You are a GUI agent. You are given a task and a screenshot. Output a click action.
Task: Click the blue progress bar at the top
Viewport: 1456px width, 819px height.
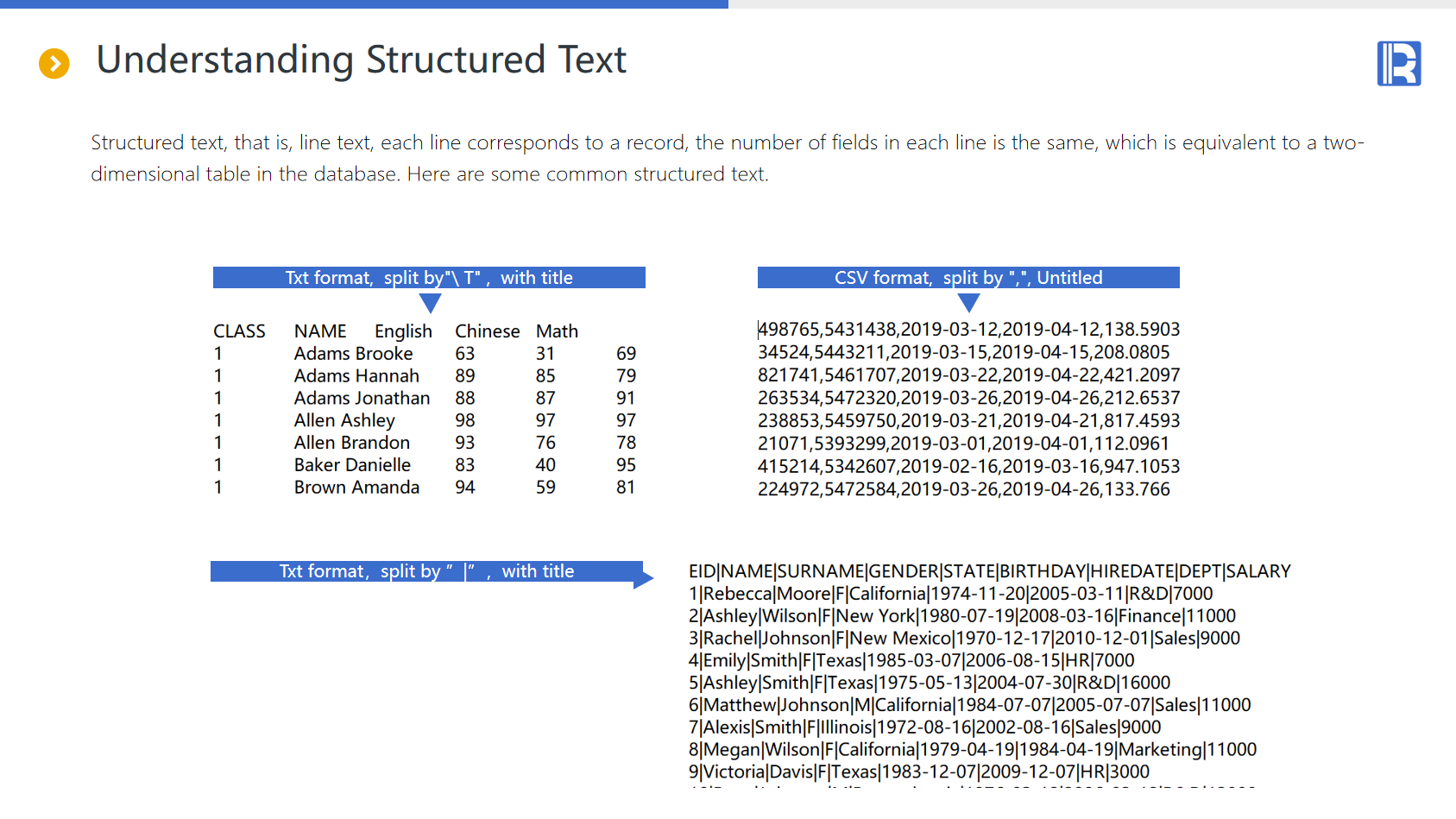(x=362, y=4)
